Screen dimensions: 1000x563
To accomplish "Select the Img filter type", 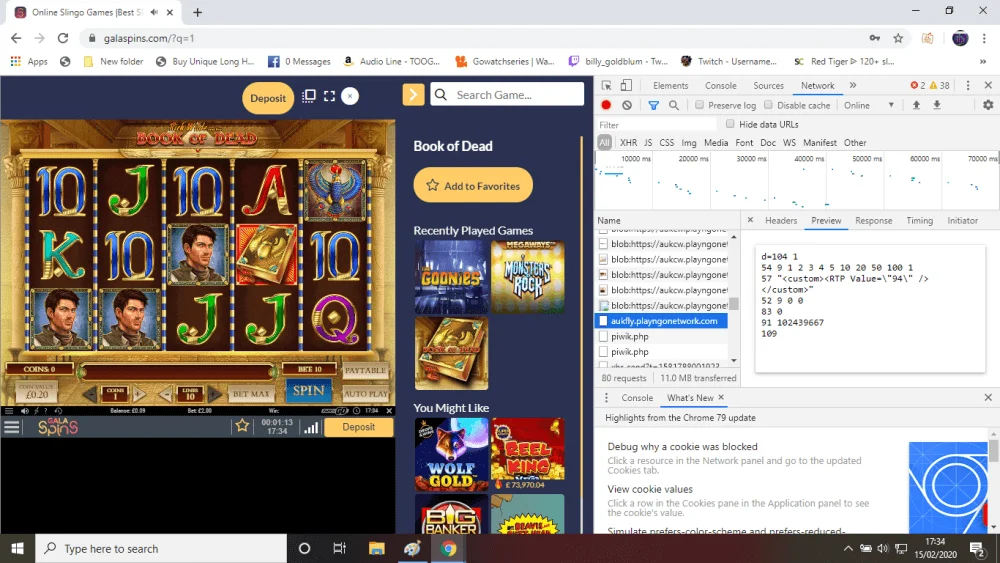I will (x=689, y=143).
